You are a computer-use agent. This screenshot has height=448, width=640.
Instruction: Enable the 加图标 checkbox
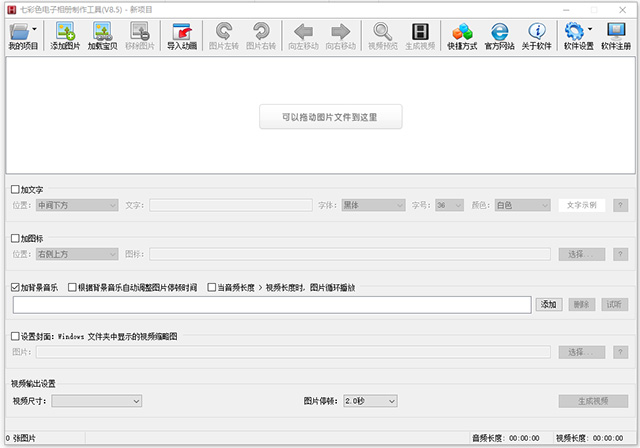15,238
